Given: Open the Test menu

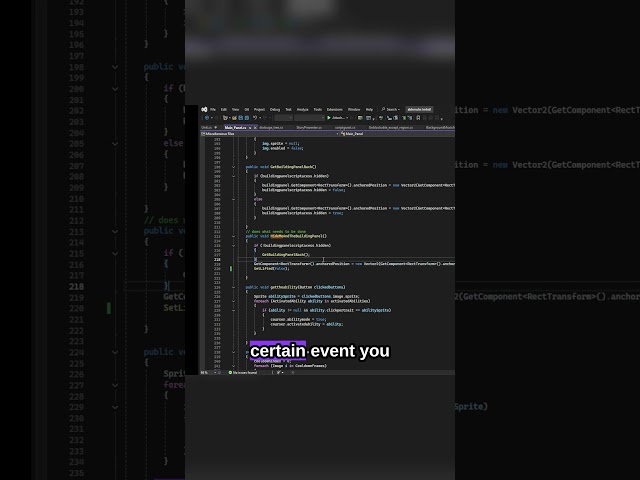Looking at the screenshot, I should [x=288, y=109].
